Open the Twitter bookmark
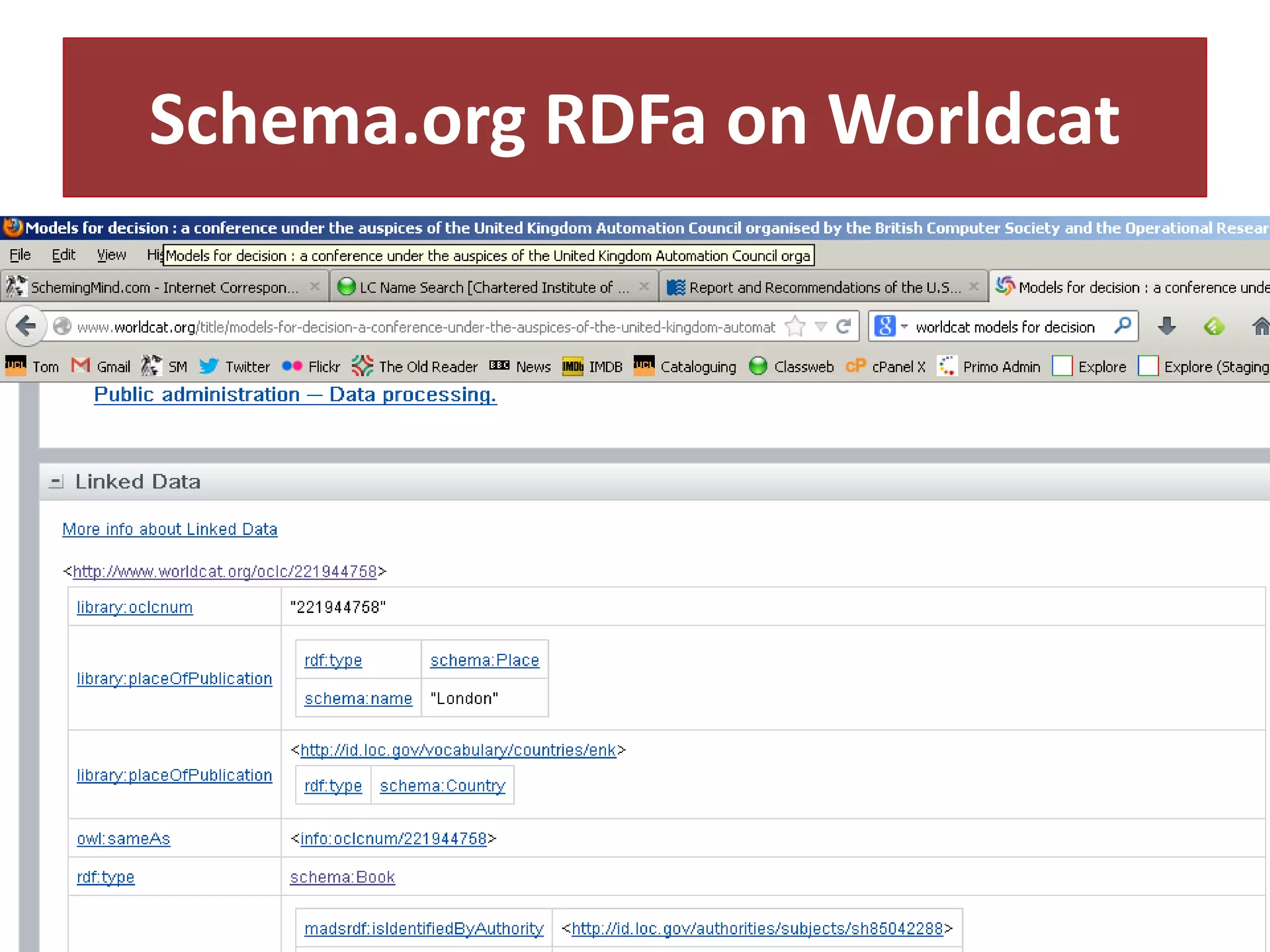Screen dimensions: 1270x952 pos(234,367)
